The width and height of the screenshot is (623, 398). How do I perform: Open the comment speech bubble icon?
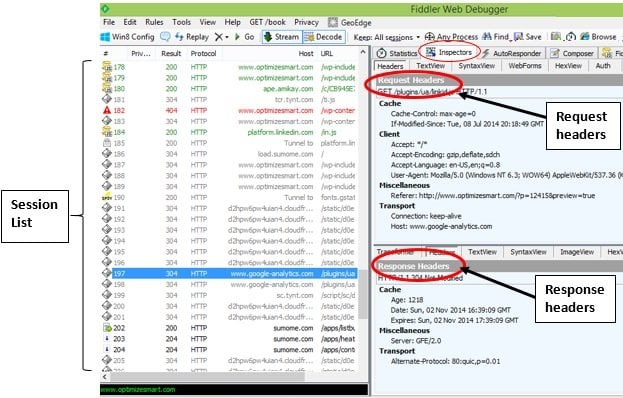pos(165,37)
